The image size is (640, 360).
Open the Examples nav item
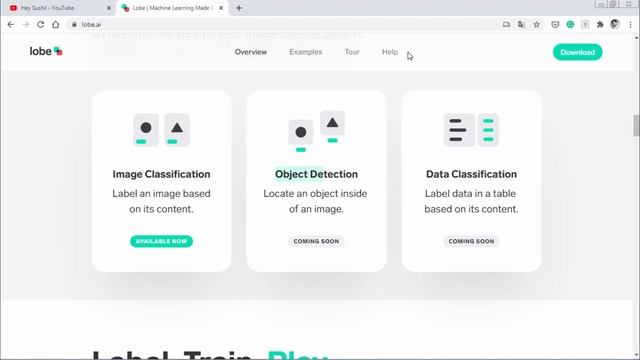pyautogui.click(x=306, y=52)
